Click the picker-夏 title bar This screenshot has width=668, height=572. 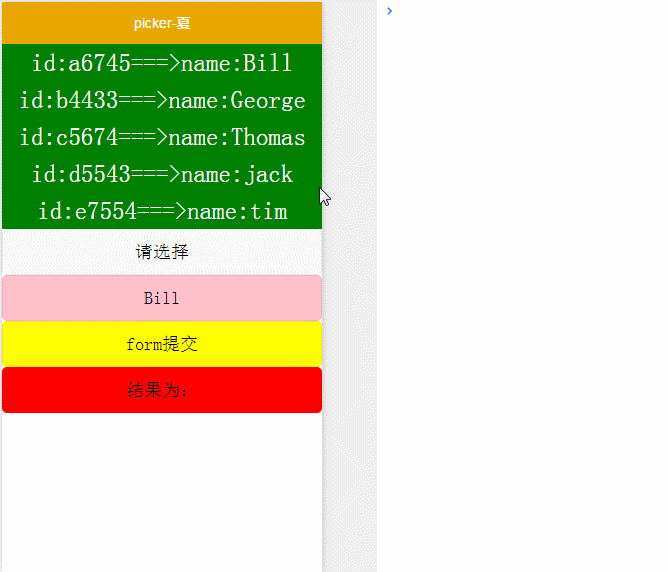point(162,23)
